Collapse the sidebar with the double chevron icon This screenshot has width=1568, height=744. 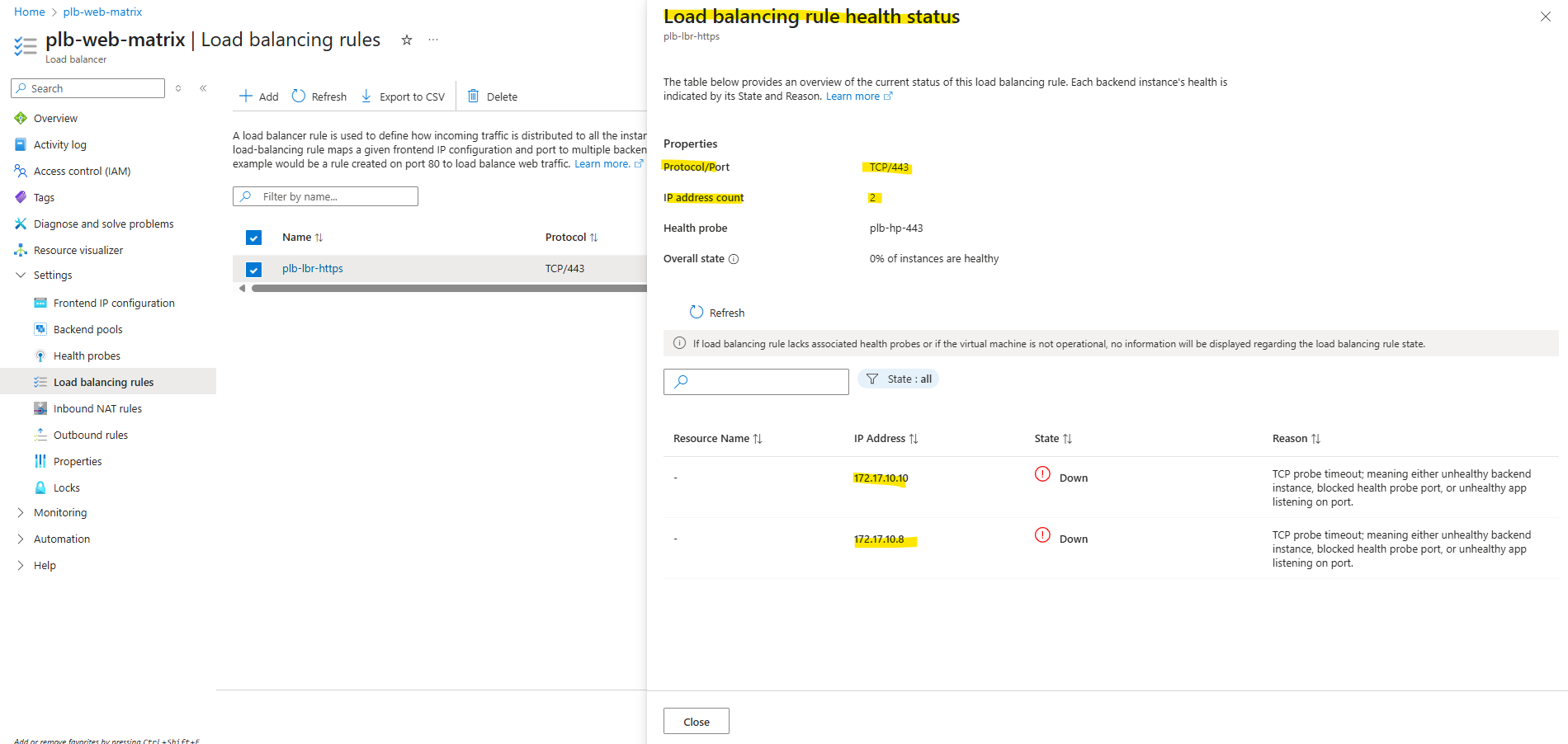(x=203, y=88)
